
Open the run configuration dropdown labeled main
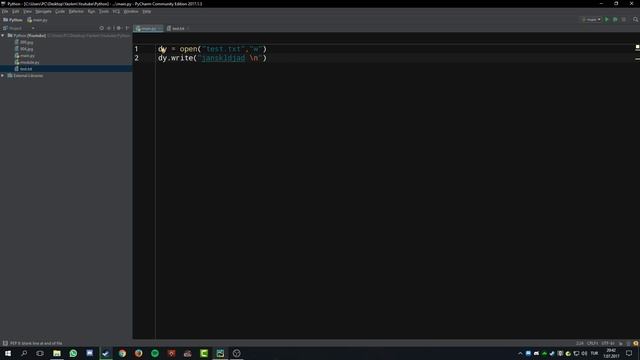[x=591, y=20]
